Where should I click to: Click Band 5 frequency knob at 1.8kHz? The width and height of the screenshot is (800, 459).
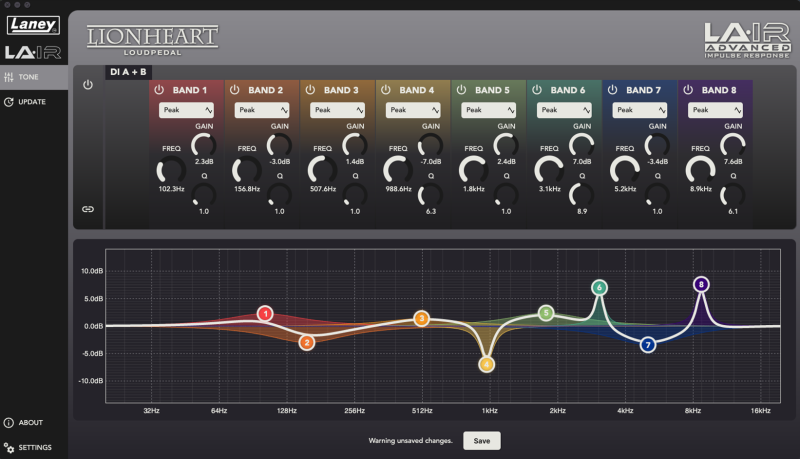click(x=473, y=170)
